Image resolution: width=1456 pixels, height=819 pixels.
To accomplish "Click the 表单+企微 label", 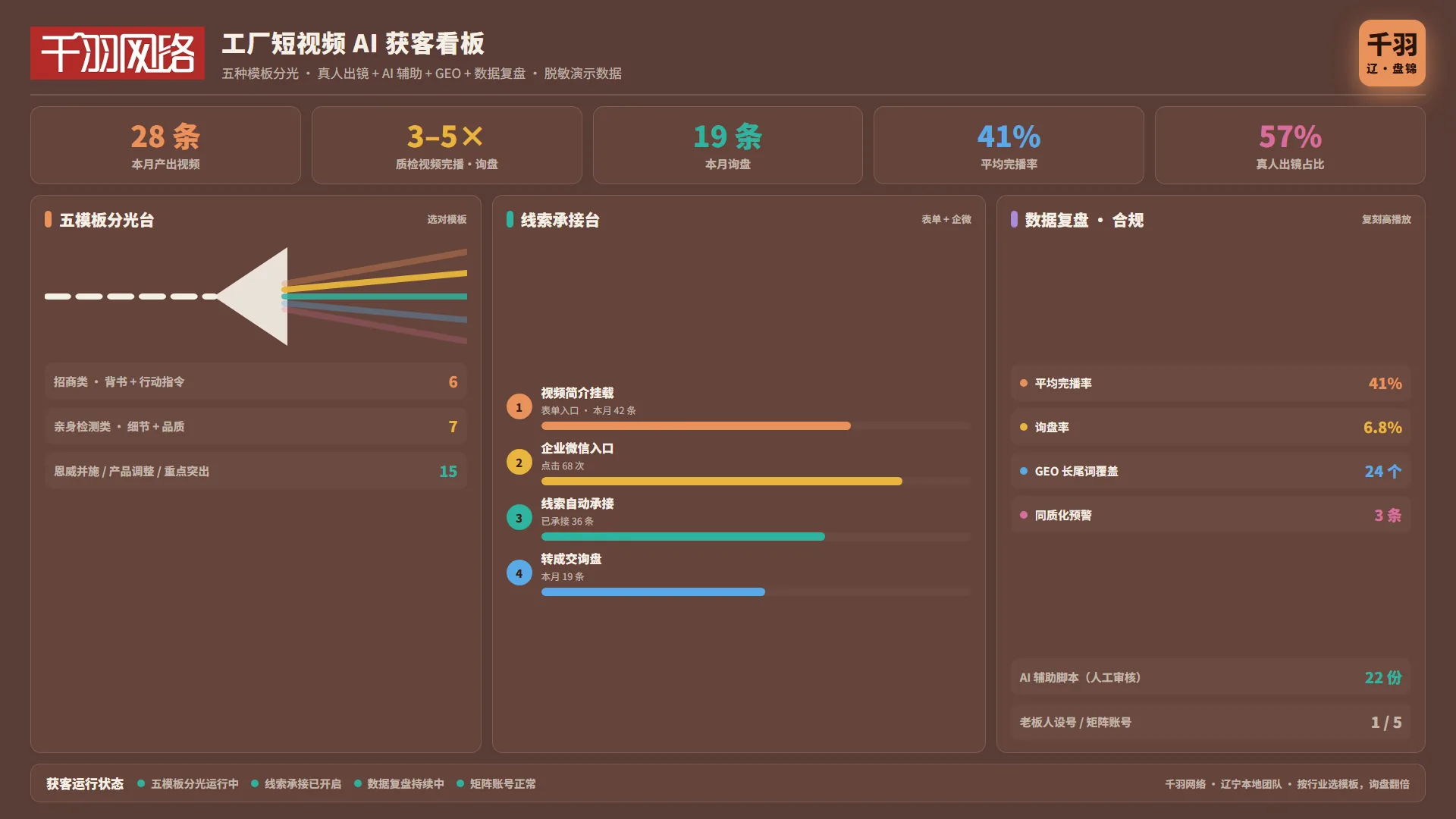I will pyautogui.click(x=946, y=219).
